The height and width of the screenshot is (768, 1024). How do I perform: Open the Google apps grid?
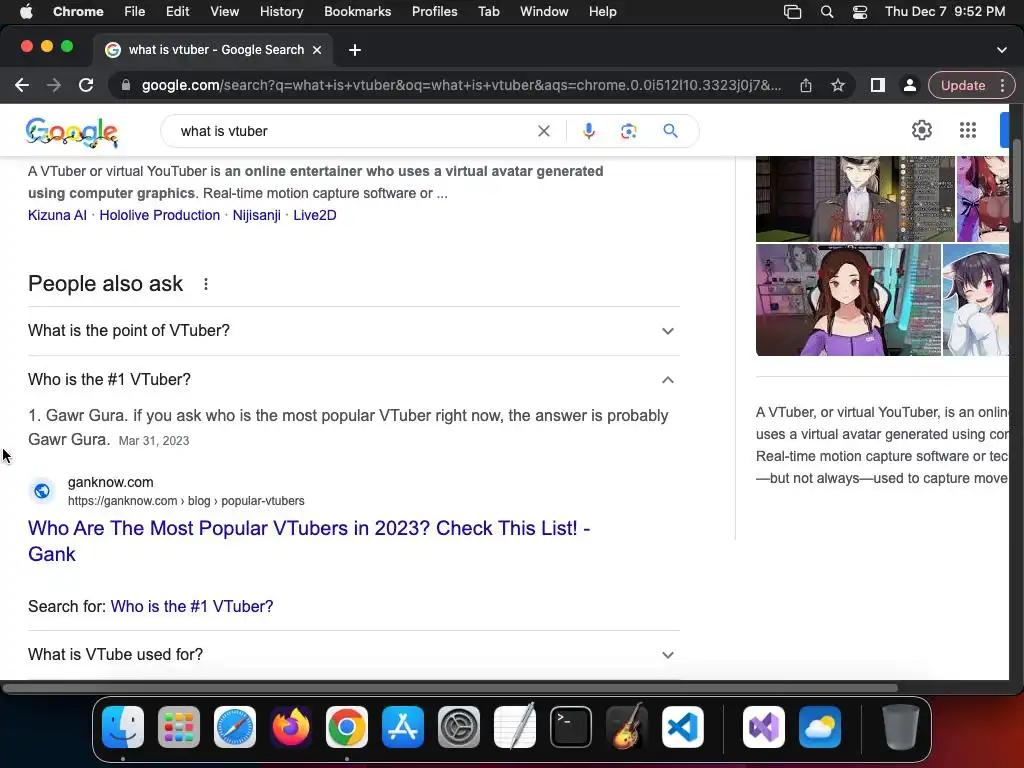(968, 130)
